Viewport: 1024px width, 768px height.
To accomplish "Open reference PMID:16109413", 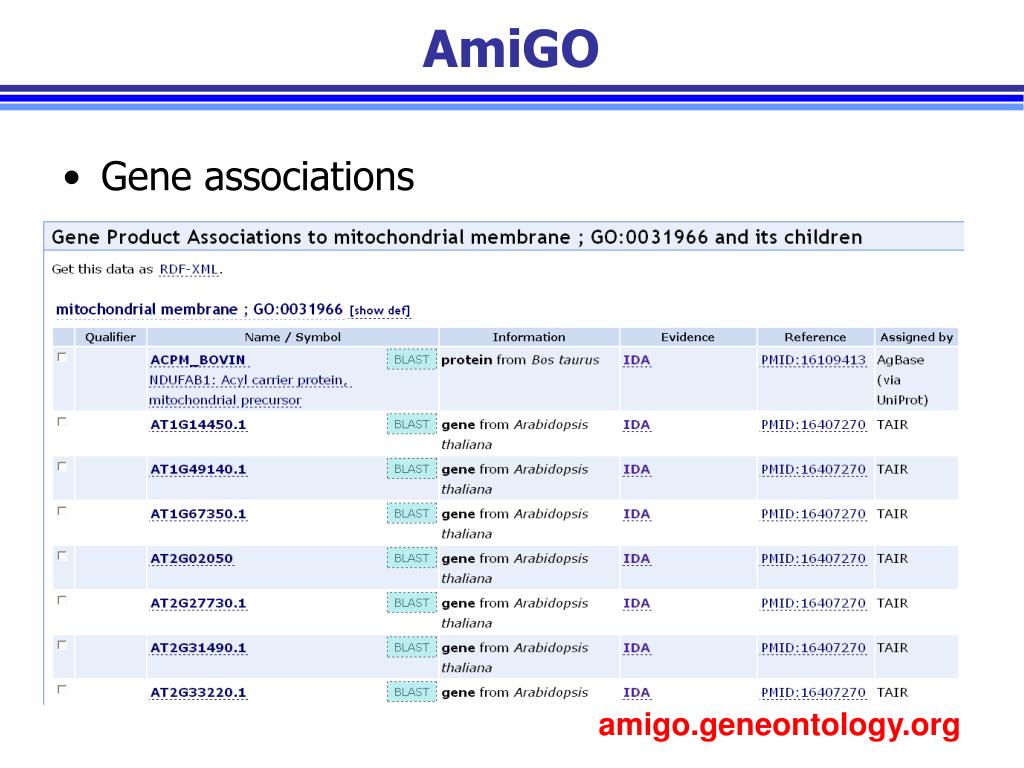I will [814, 360].
